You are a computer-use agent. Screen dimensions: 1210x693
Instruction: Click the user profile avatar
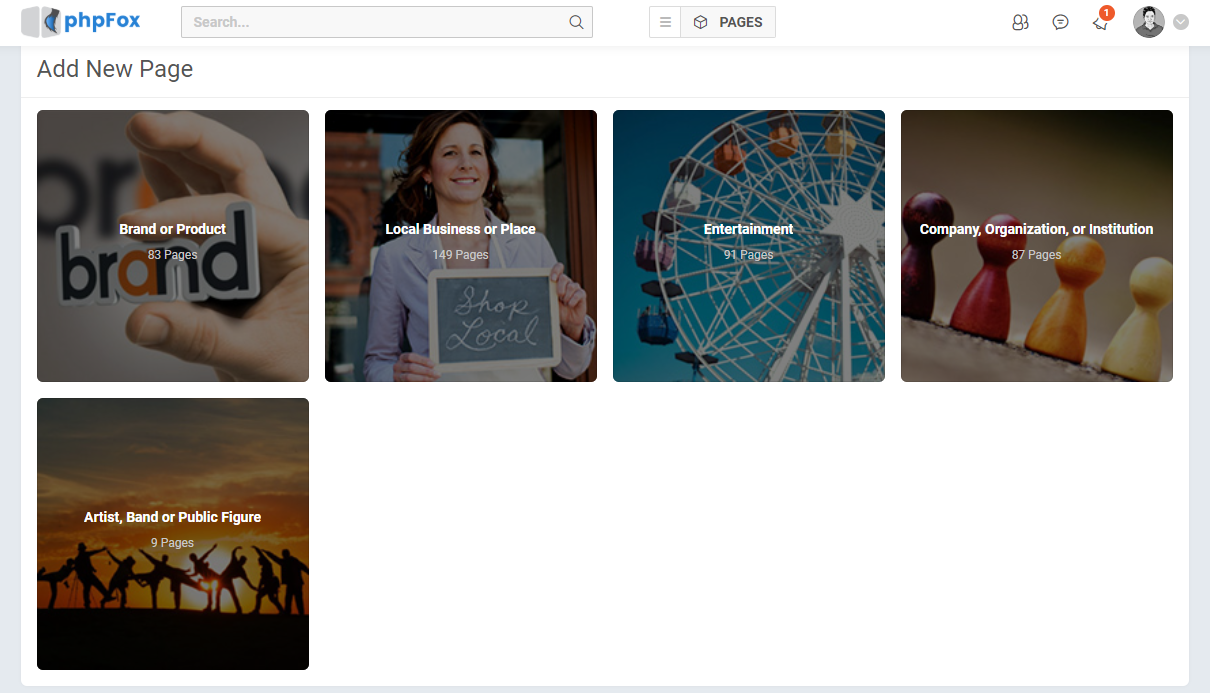(x=1148, y=22)
